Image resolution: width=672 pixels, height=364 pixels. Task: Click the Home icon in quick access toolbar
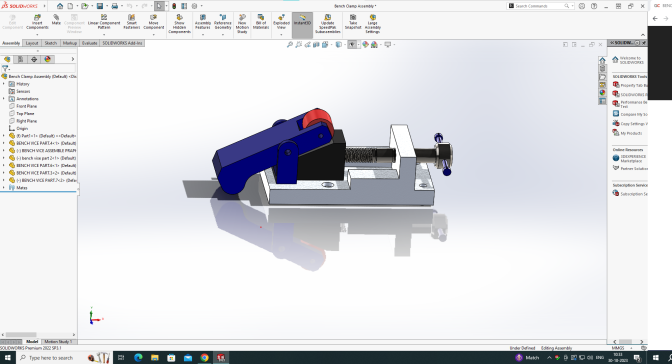click(x=60, y=6)
